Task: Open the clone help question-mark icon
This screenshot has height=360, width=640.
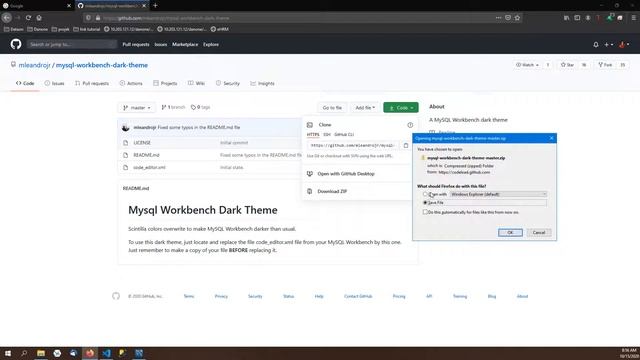Action: tap(410, 125)
